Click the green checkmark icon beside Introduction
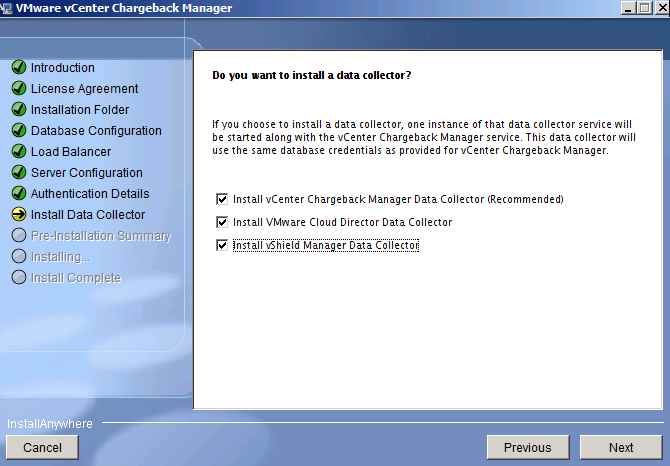This screenshot has width=670, height=466. pos(19,67)
